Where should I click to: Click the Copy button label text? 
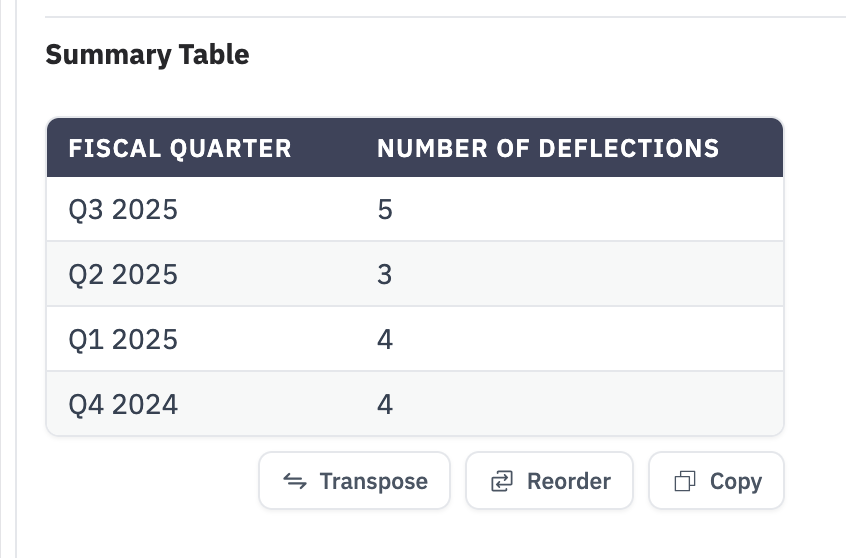coord(736,481)
